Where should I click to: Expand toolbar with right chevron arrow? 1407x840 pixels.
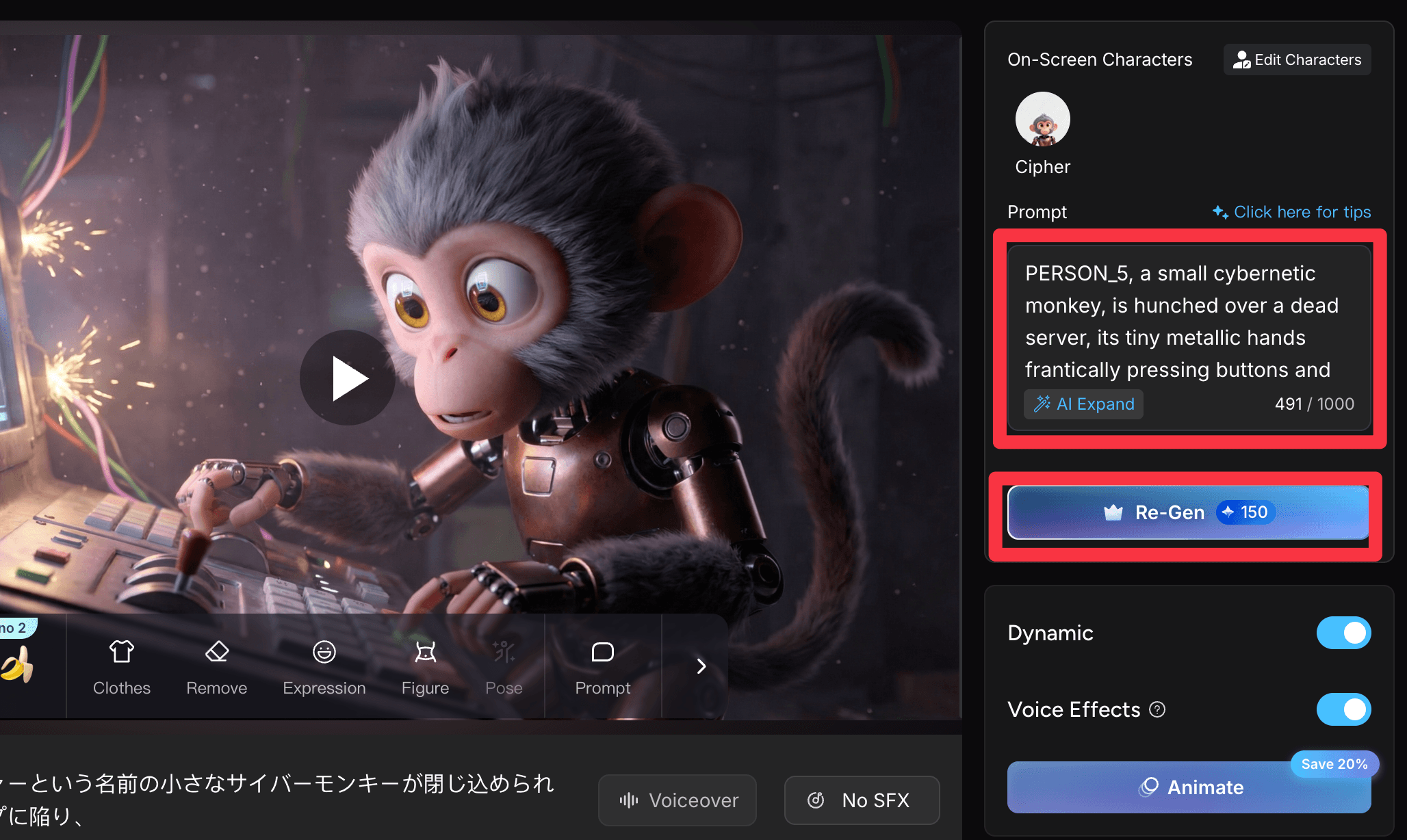pyautogui.click(x=701, y=666)
